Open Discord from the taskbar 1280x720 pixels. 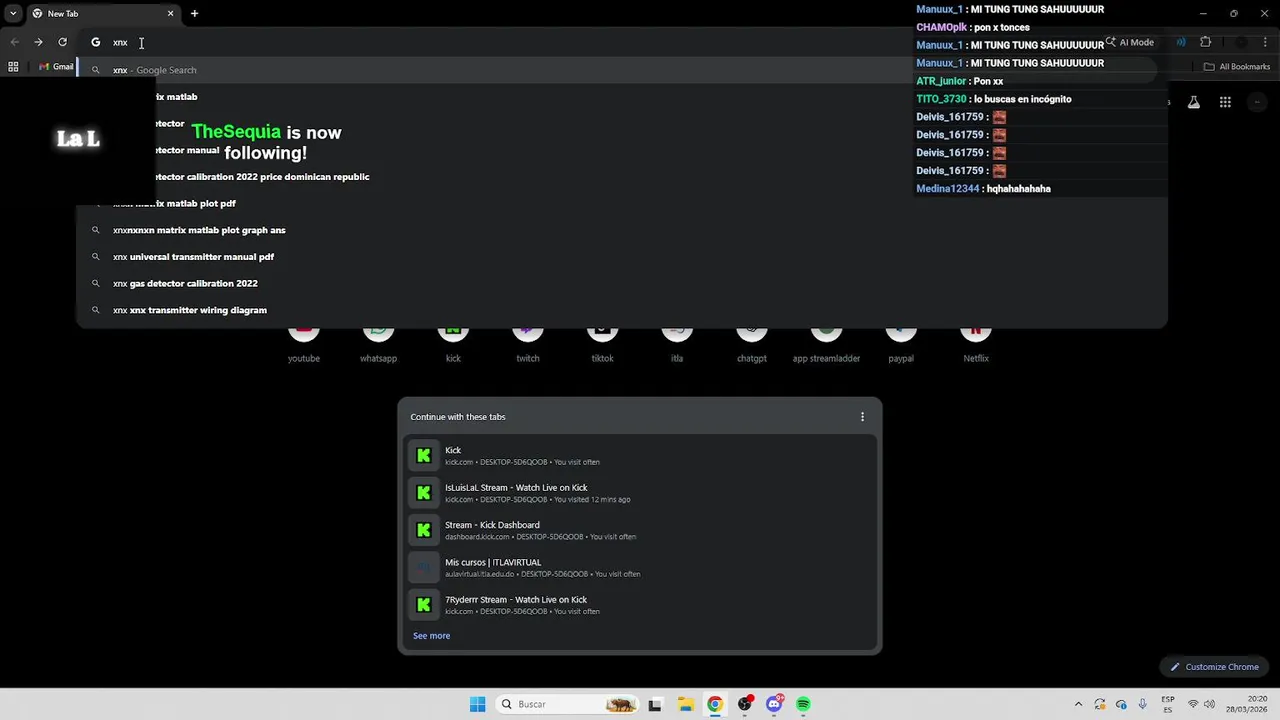(774, 704)
